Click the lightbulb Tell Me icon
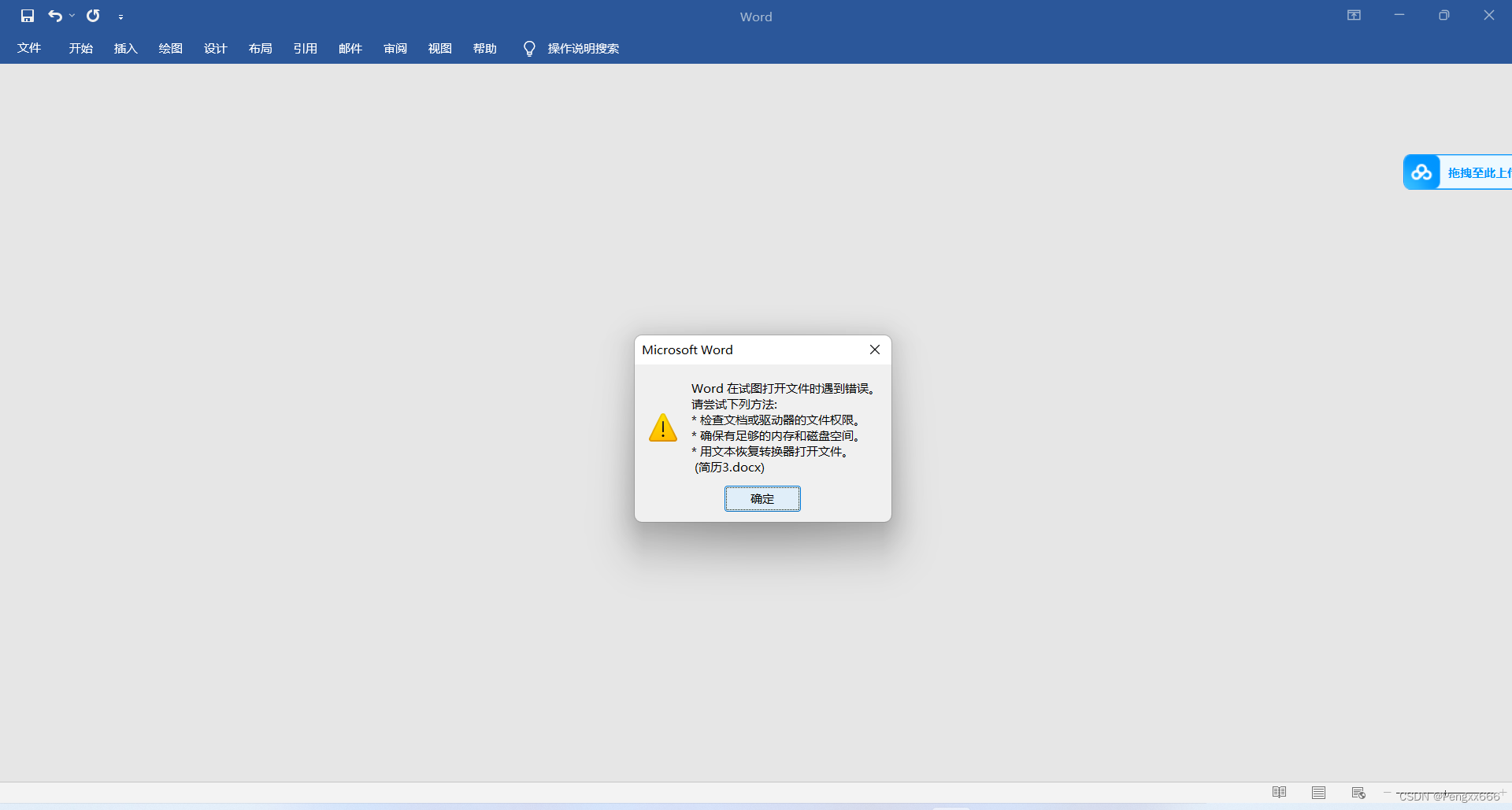The width and height of the screenshot is (1512, 810). tap(529, 49)
